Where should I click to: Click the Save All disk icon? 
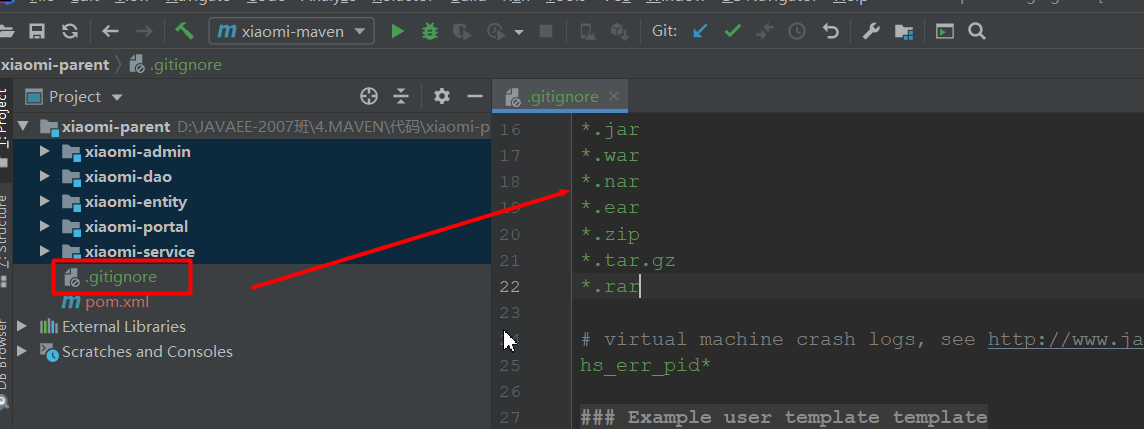pyautogui.click(x=37, y=31)
